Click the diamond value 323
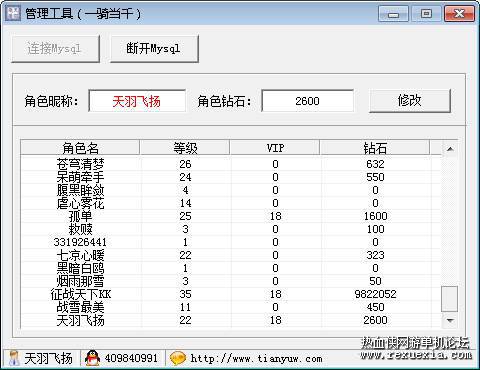Screen dimensions: 480x370 pos(375,255)
